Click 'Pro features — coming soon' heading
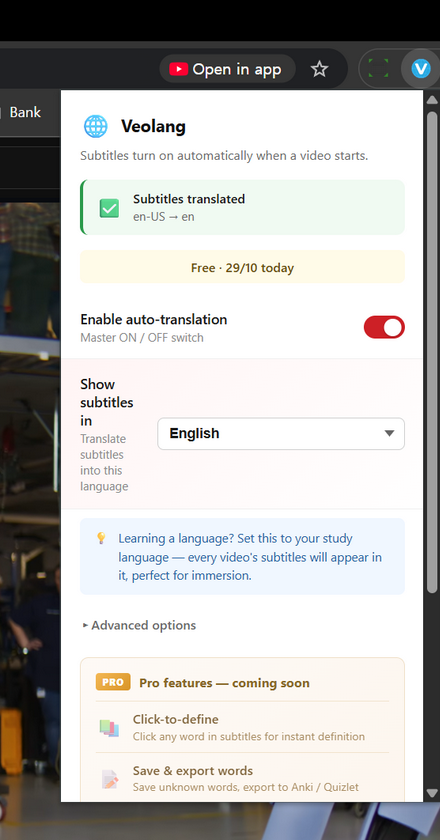Image resolution: width=440 pixels, height=840 pixels. [x=224, y=683]
